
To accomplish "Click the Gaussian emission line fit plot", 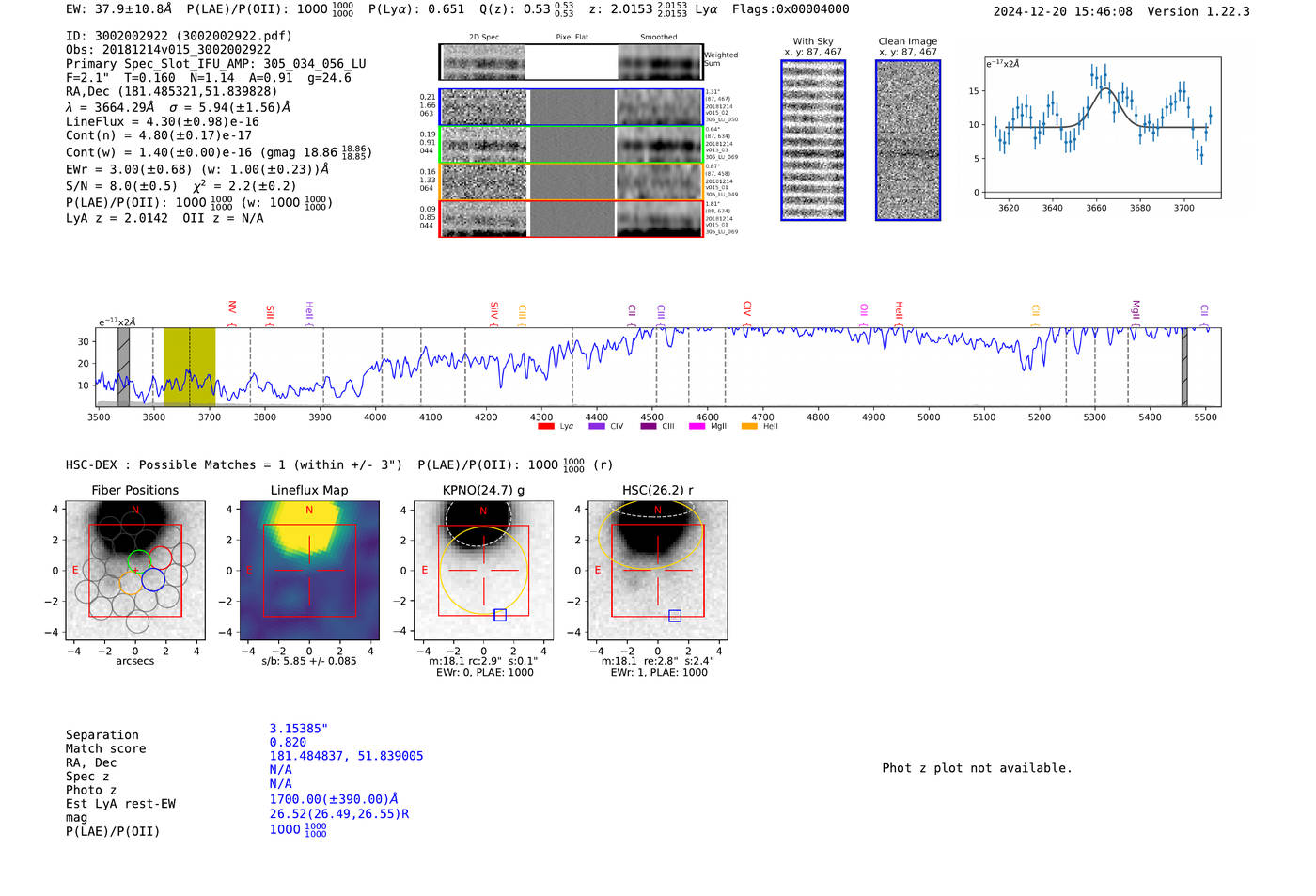I will [1102, 127].
